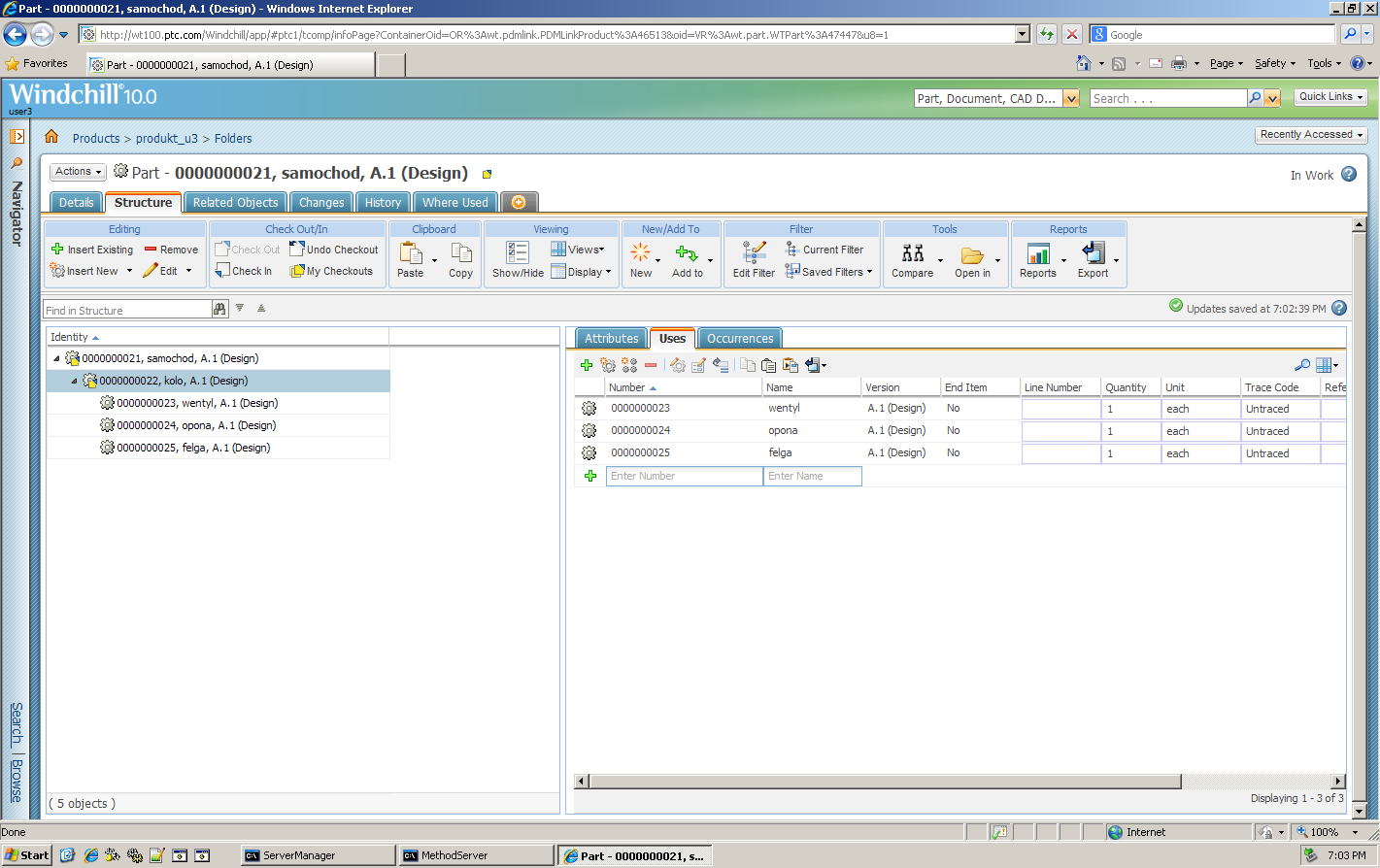
Task: Collapse the 0000000021 samochod tree node
Action: [x=56, y=359]
